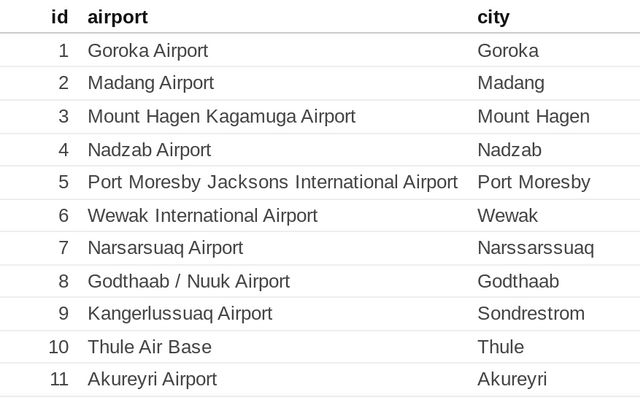Select Godthaab / Nuuk Airport cell
The height and width of the screenshot is (400, 640).
click(x=189, y=281)
